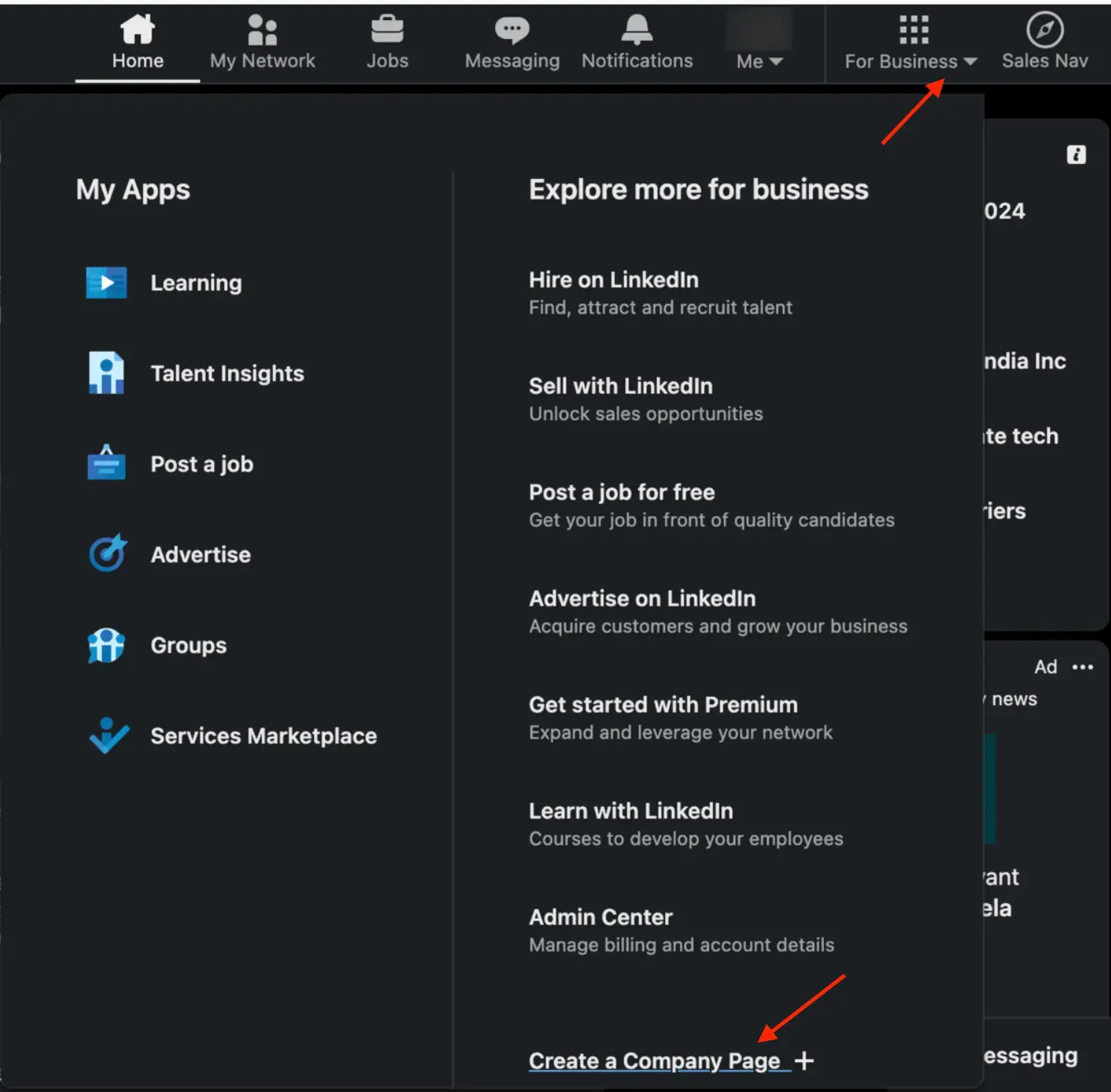The width and height of the screenshot is (1111, 1092).
Task: Go to the Home feed icon
Action: click(x=138, y=30)
